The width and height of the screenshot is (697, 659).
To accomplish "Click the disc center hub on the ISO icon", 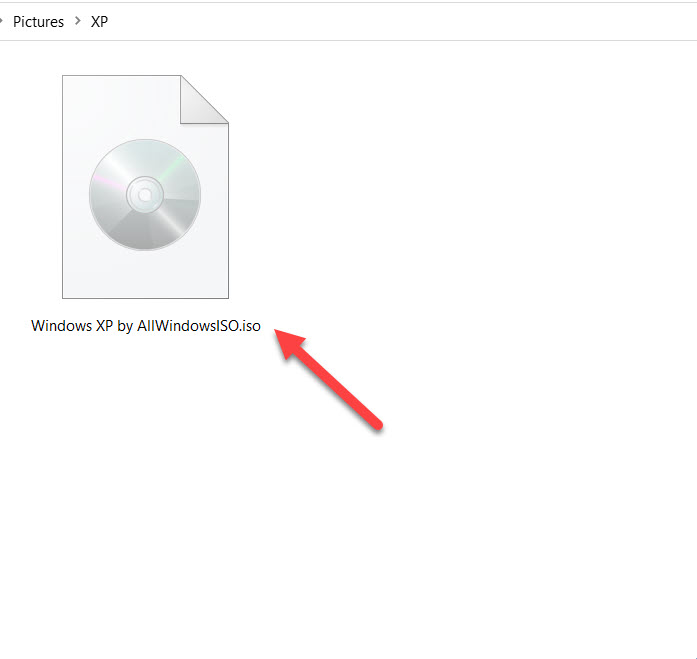I will 145,195.
